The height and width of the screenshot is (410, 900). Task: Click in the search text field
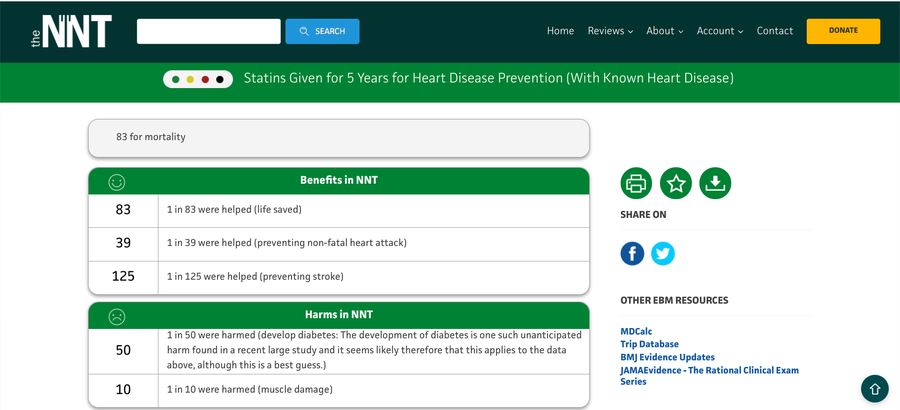tap(208, 31)
